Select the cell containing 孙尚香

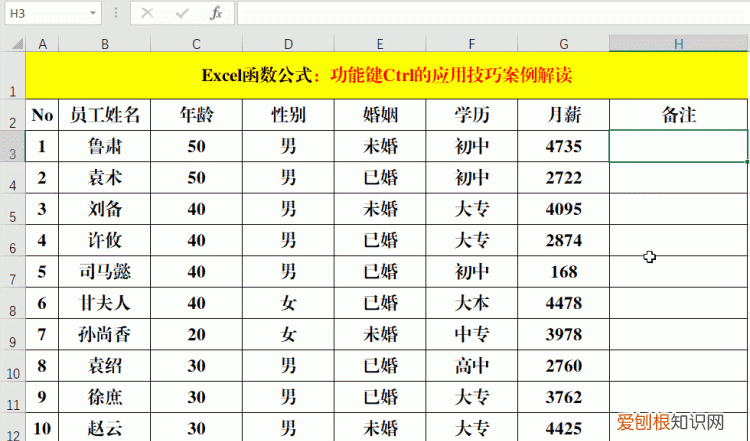(x=105, y=334)
